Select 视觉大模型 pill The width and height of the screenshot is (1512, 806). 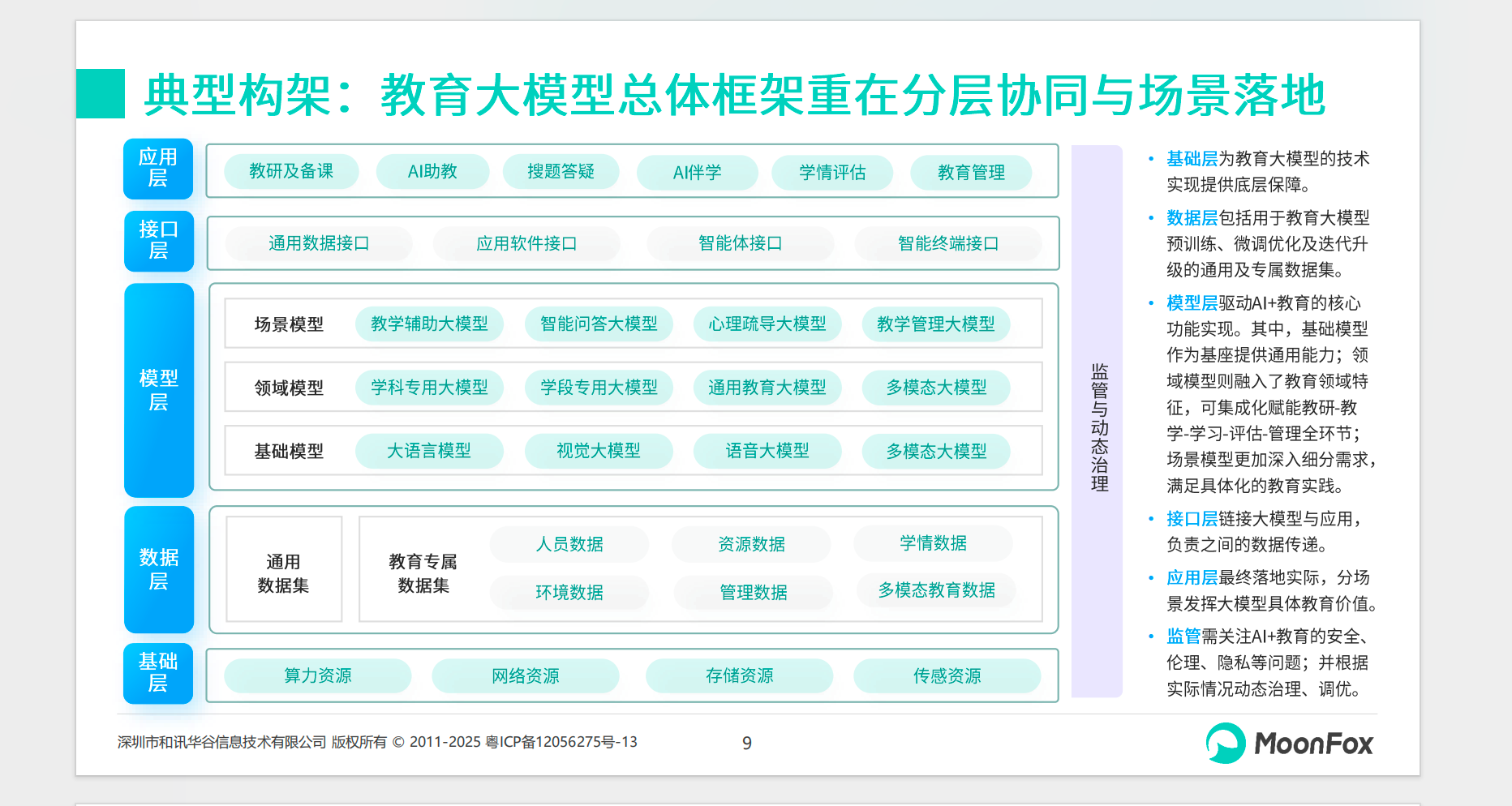599,451
